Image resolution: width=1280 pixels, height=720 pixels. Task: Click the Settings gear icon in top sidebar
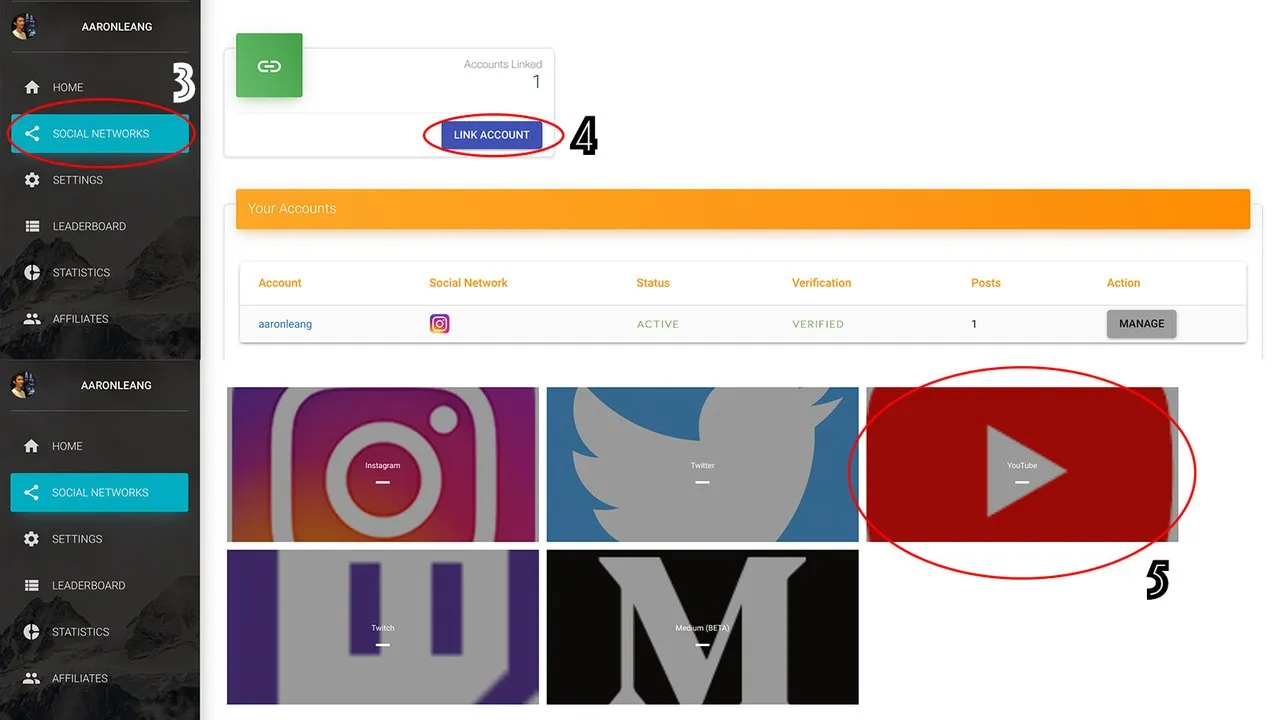click(32, 180)
